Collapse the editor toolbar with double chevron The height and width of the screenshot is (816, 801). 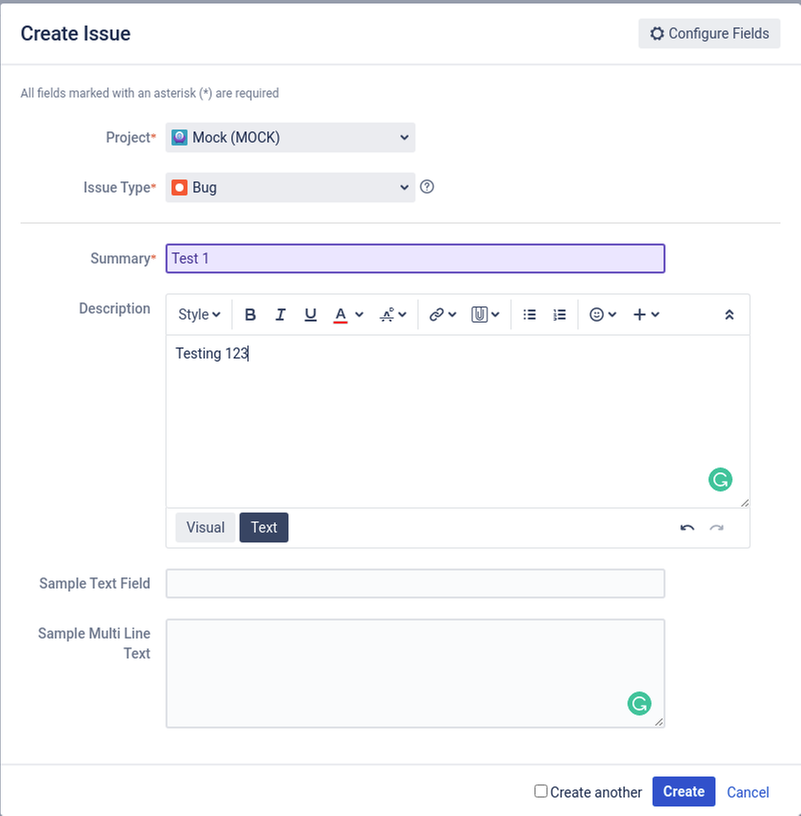pyautogui.click(x=729, y=314)
